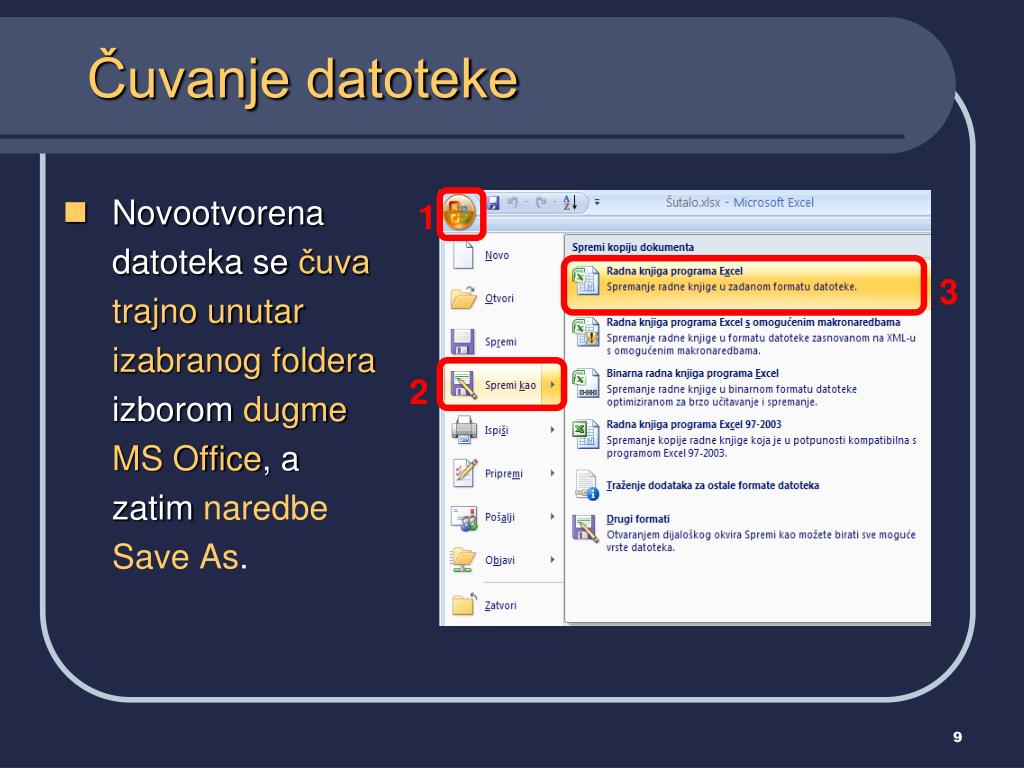Expand the Pripremi submenu arrow
The image size is (1024, 768).
pyautogui.click(x=552, y=473)
